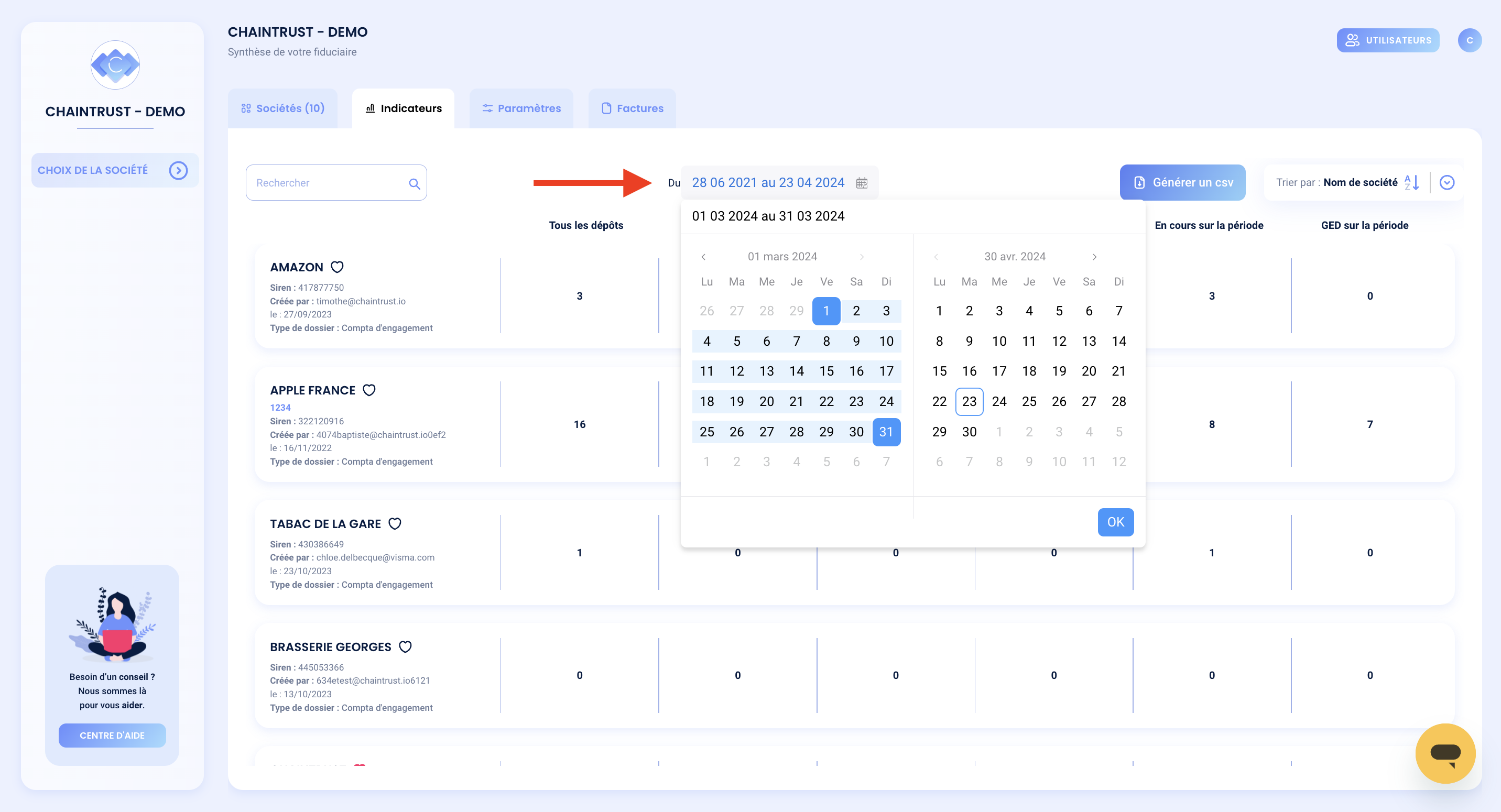Screen dimensions: 1501x812
Task: Open the date range picker field
Action: pyautogui.click(x=779, y=182)
